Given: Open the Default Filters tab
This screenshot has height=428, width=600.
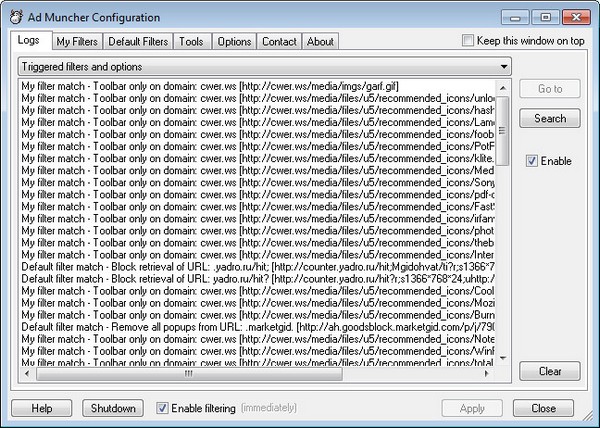Looking at the screenshot, I should (x=137, y=42).
